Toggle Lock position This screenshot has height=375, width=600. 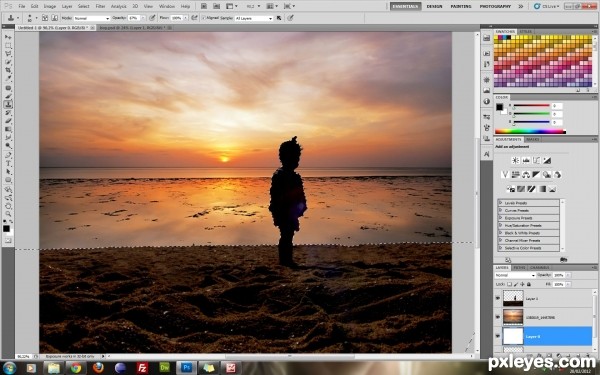522,284
